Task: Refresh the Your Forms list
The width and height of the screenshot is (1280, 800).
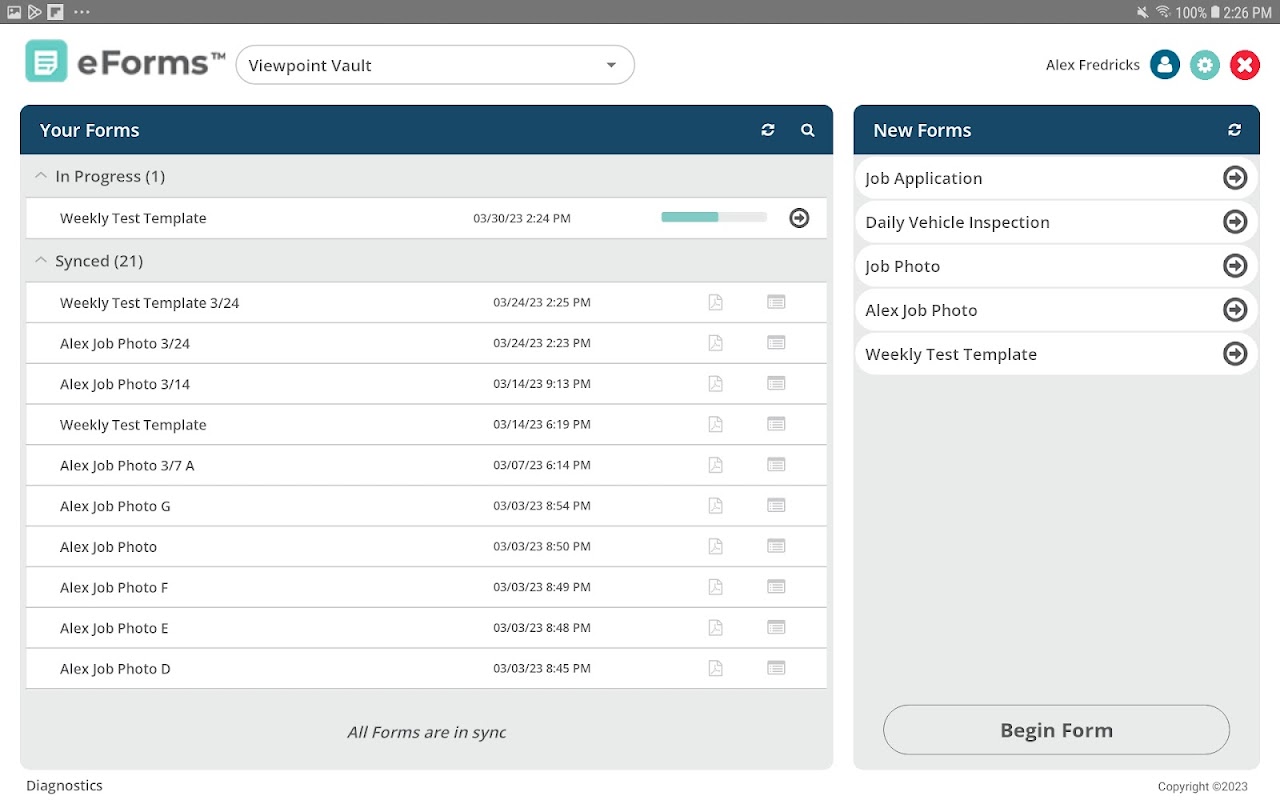Action: (x=768, y=130)
